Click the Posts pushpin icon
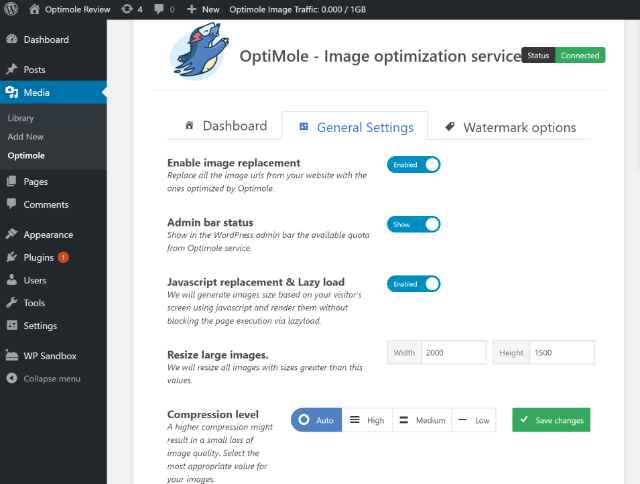This screenshot has height=484, width=640. [x=12, y=69]
